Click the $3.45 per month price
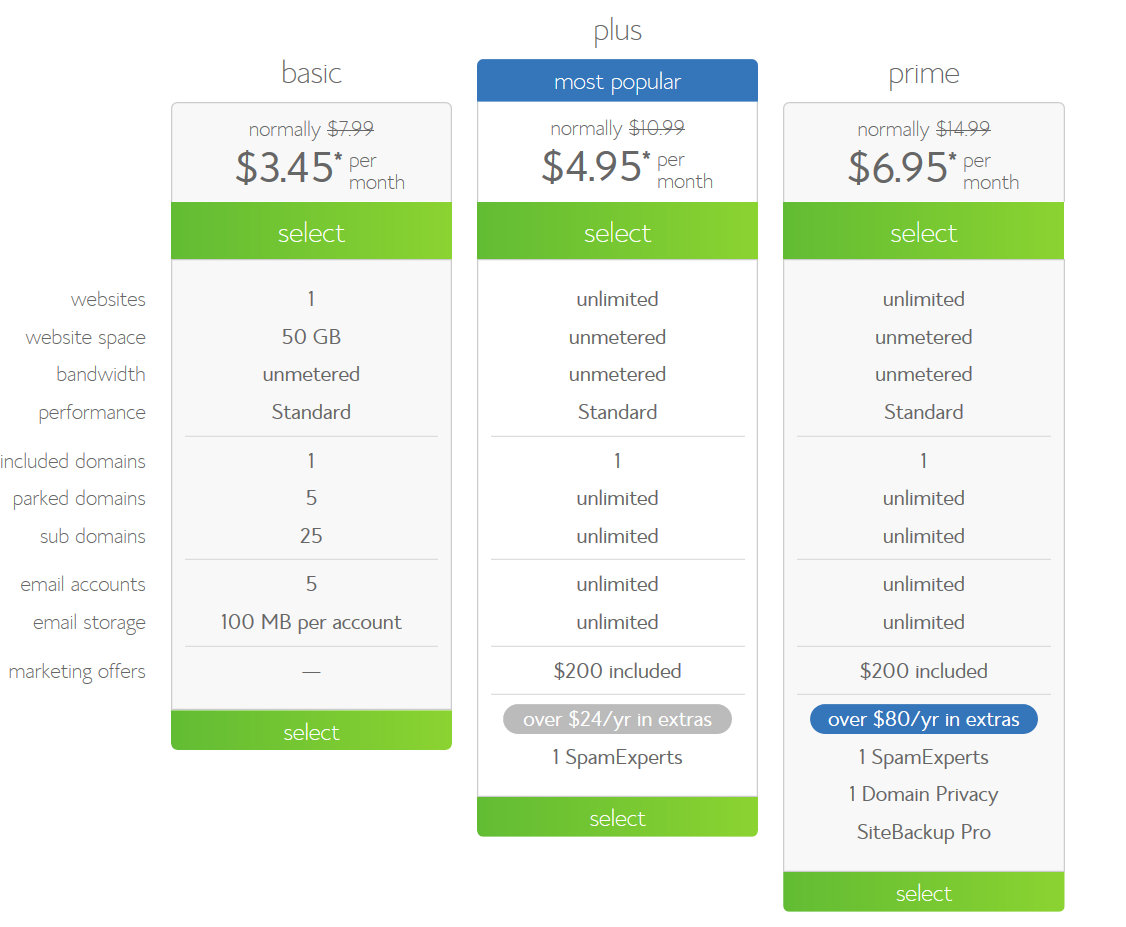Image resolution: width=1126 pixels, height=927 pixels. [320, 169]
